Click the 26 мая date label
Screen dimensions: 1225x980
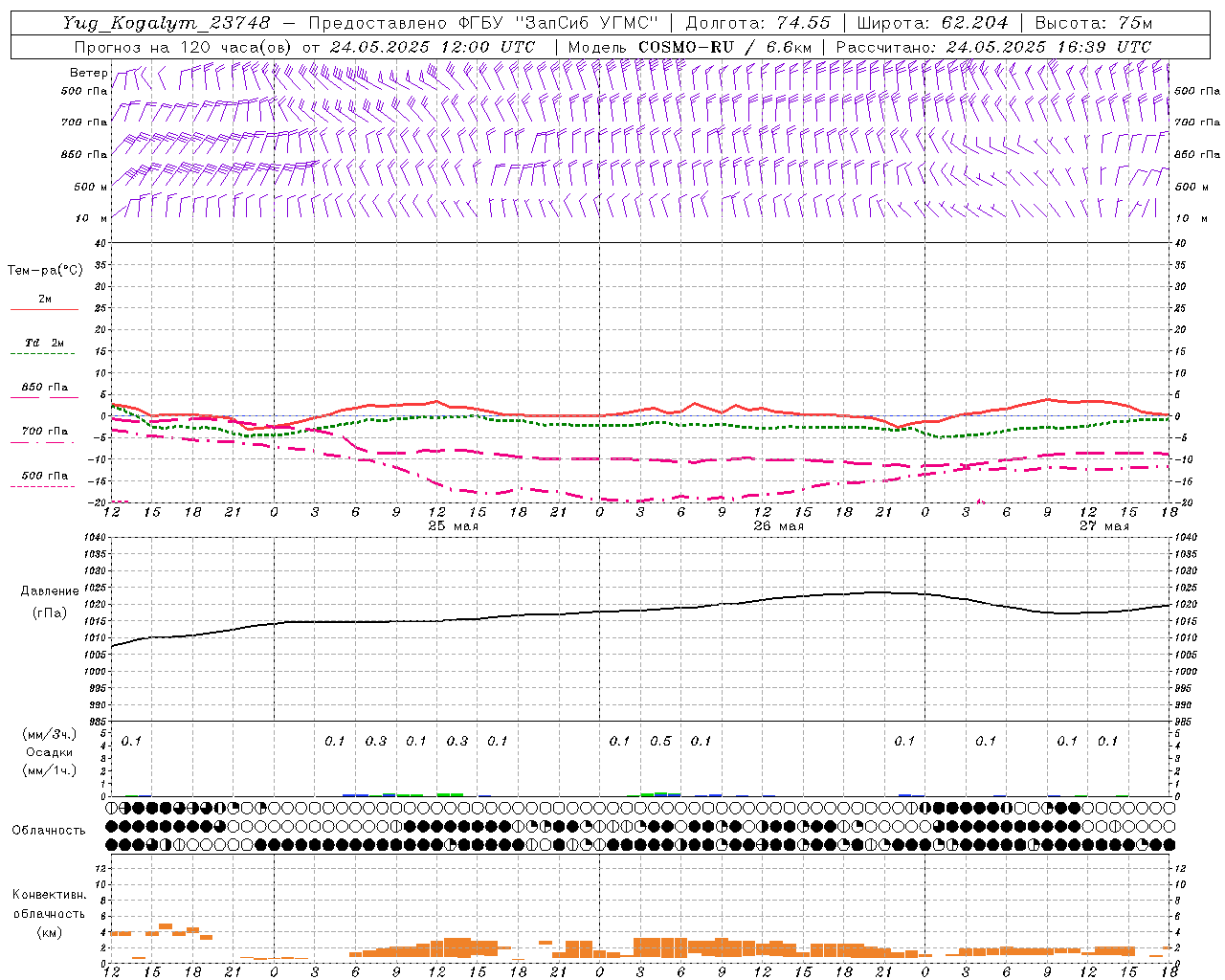[778, 526]
